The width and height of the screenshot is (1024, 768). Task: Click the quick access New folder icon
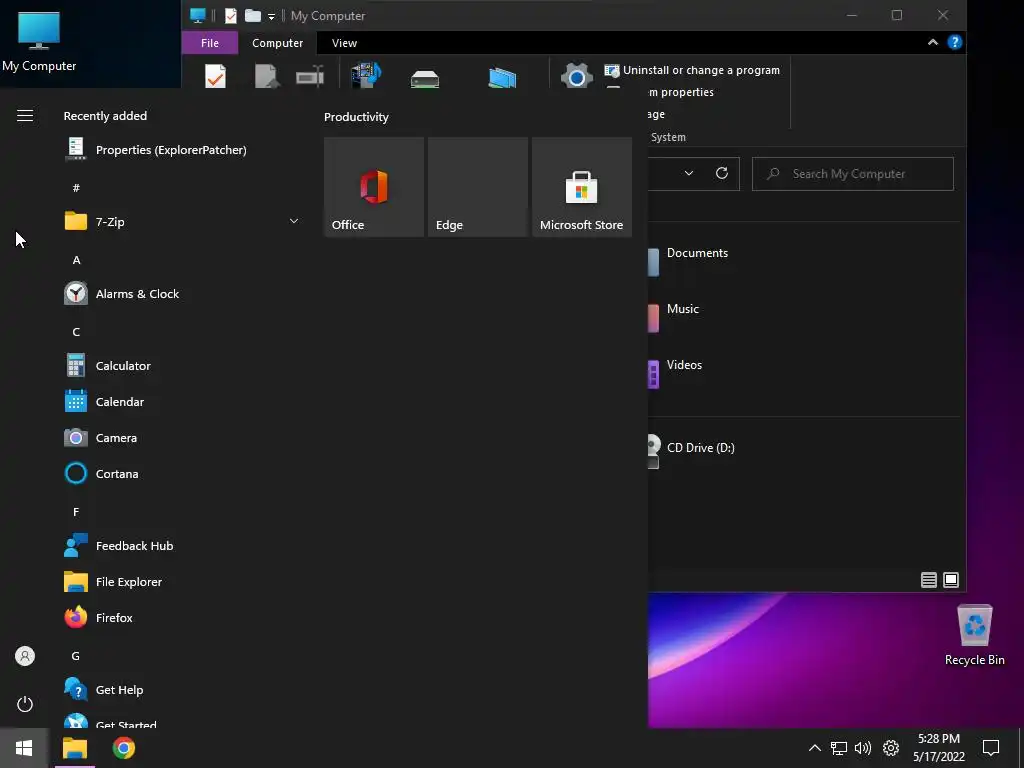253,16
